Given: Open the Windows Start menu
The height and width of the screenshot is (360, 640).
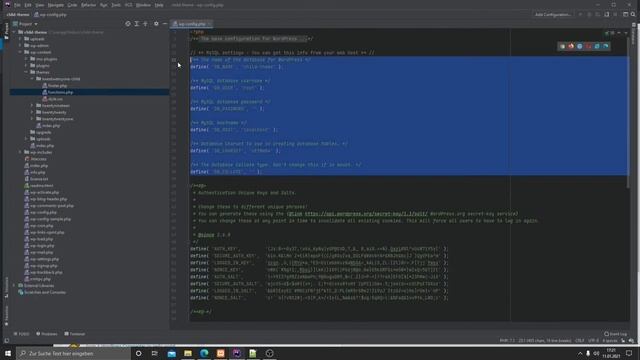Looking at the screenshot, I should (8, 353).
